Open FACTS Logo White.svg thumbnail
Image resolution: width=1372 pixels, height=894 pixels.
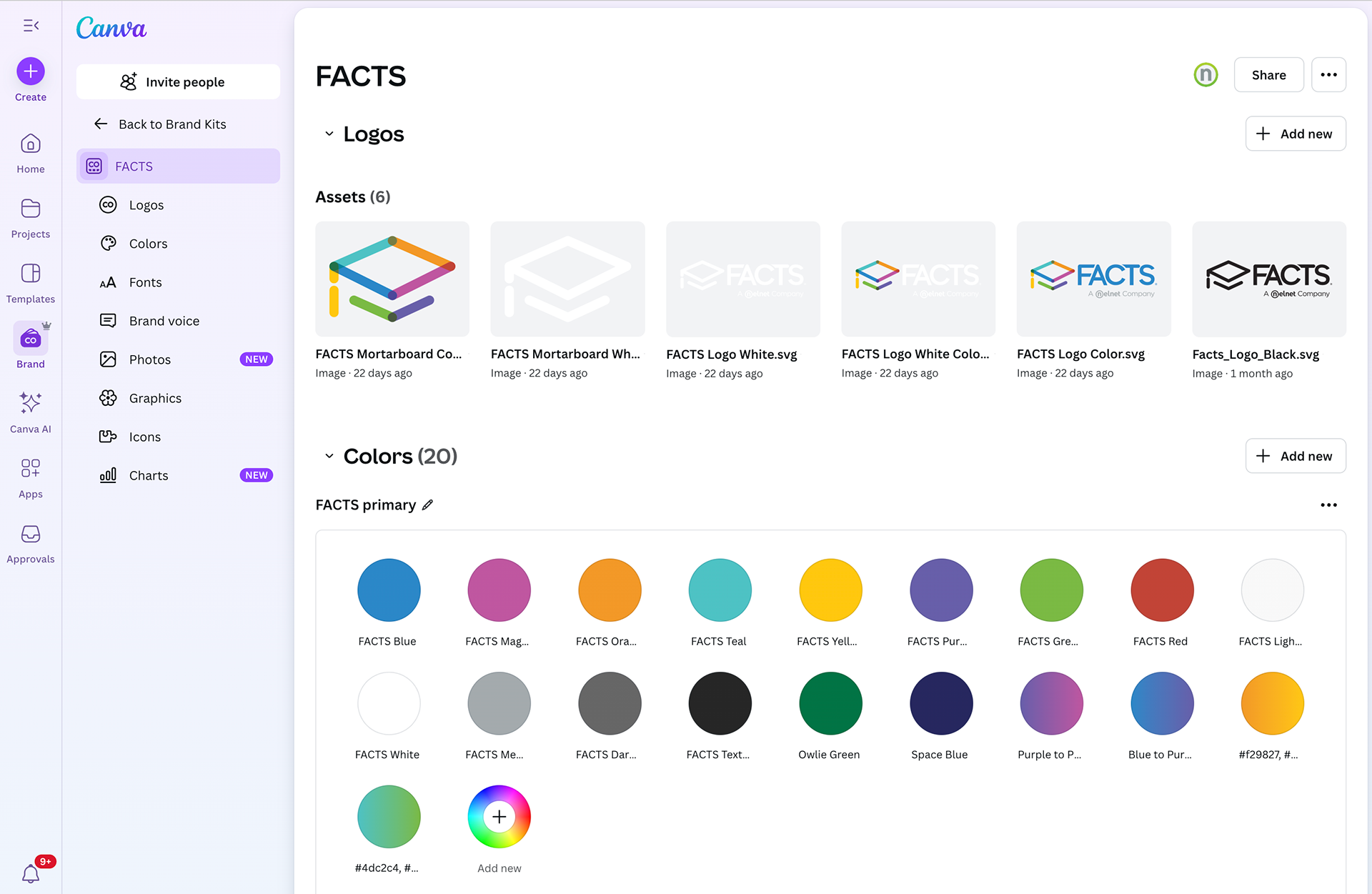[x=743, y=279]
